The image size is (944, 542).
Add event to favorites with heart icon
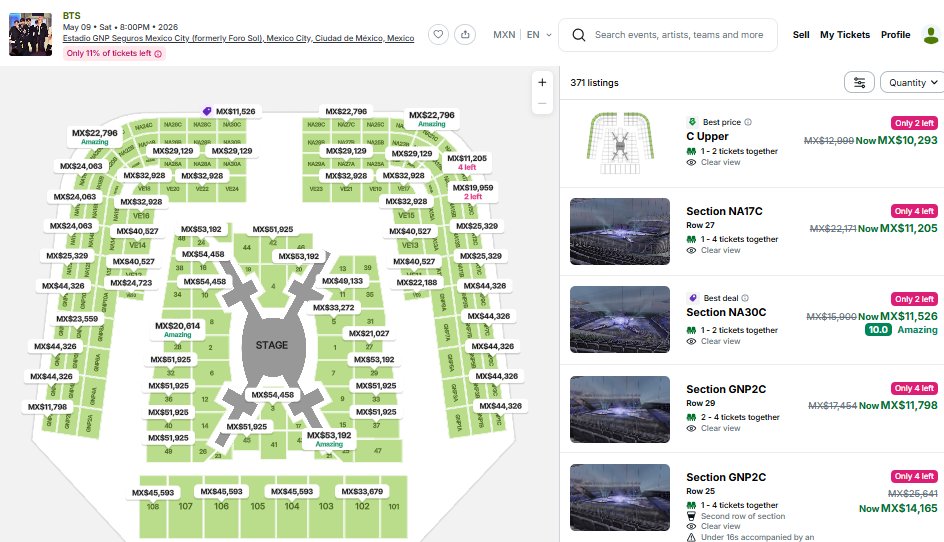438,34
